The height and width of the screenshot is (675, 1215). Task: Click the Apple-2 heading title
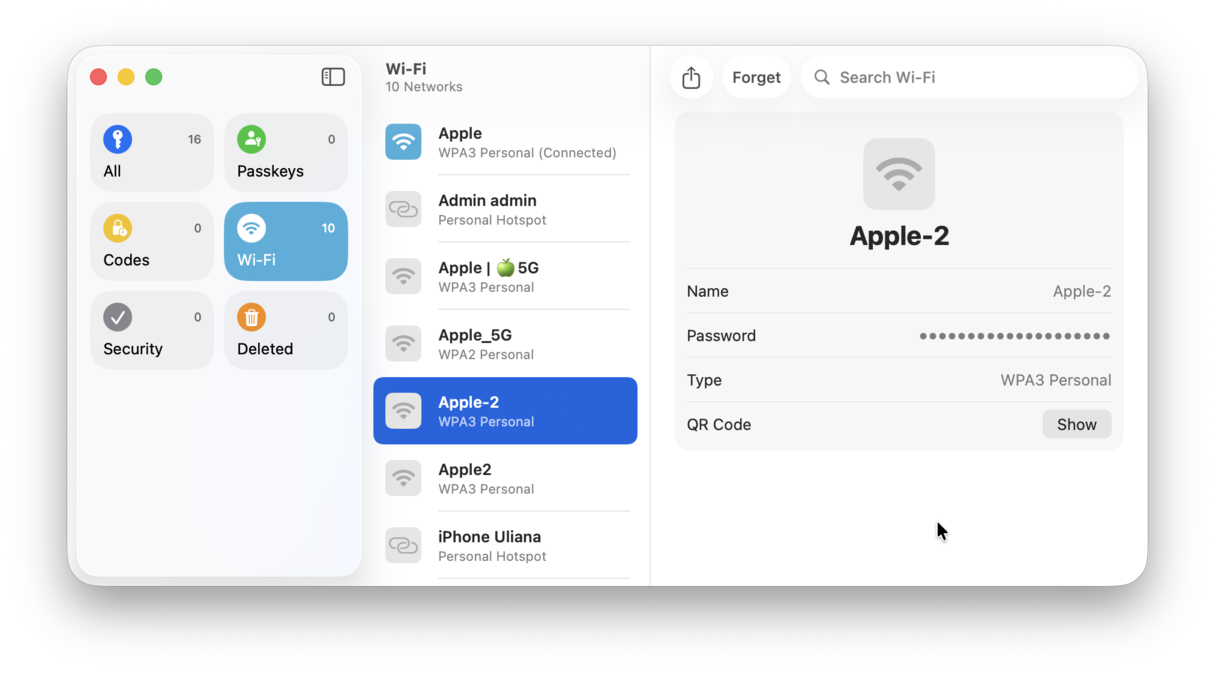click(x=899, y=236)
